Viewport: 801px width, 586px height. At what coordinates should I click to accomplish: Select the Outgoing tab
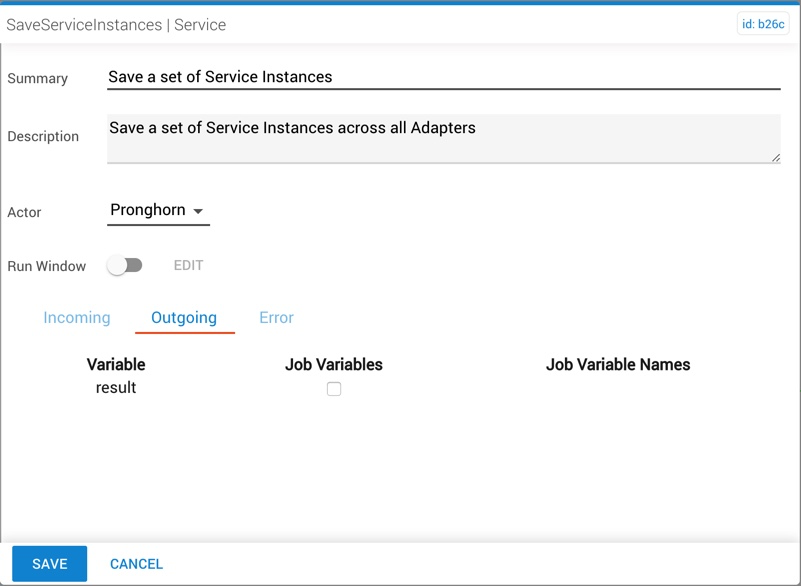click(x=184, y=317)
